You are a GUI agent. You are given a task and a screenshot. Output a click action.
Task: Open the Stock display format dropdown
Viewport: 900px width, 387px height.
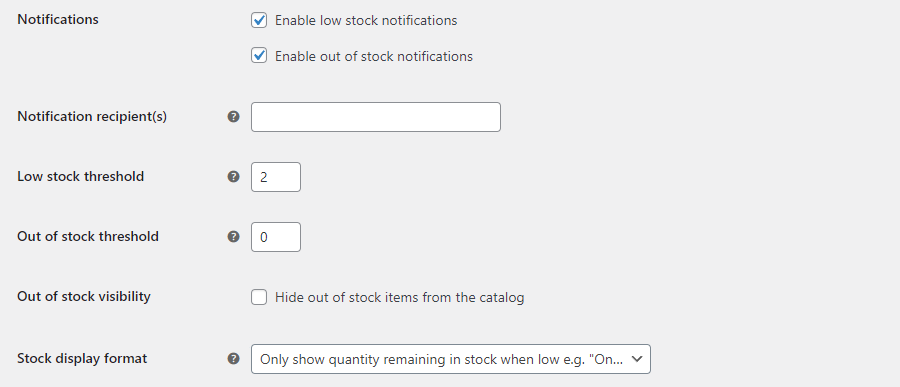tap(451, 359)
